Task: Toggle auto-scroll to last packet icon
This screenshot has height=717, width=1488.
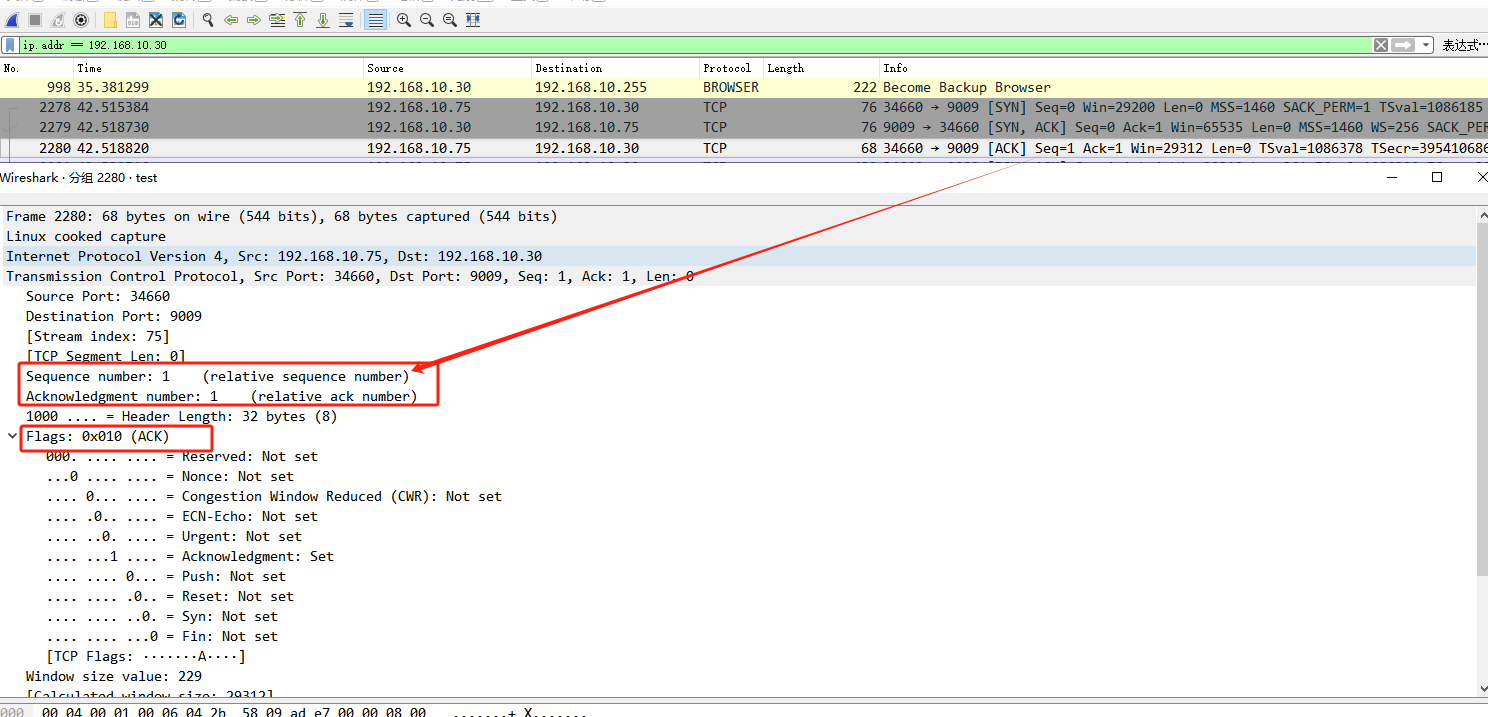Action: point(346,20)
